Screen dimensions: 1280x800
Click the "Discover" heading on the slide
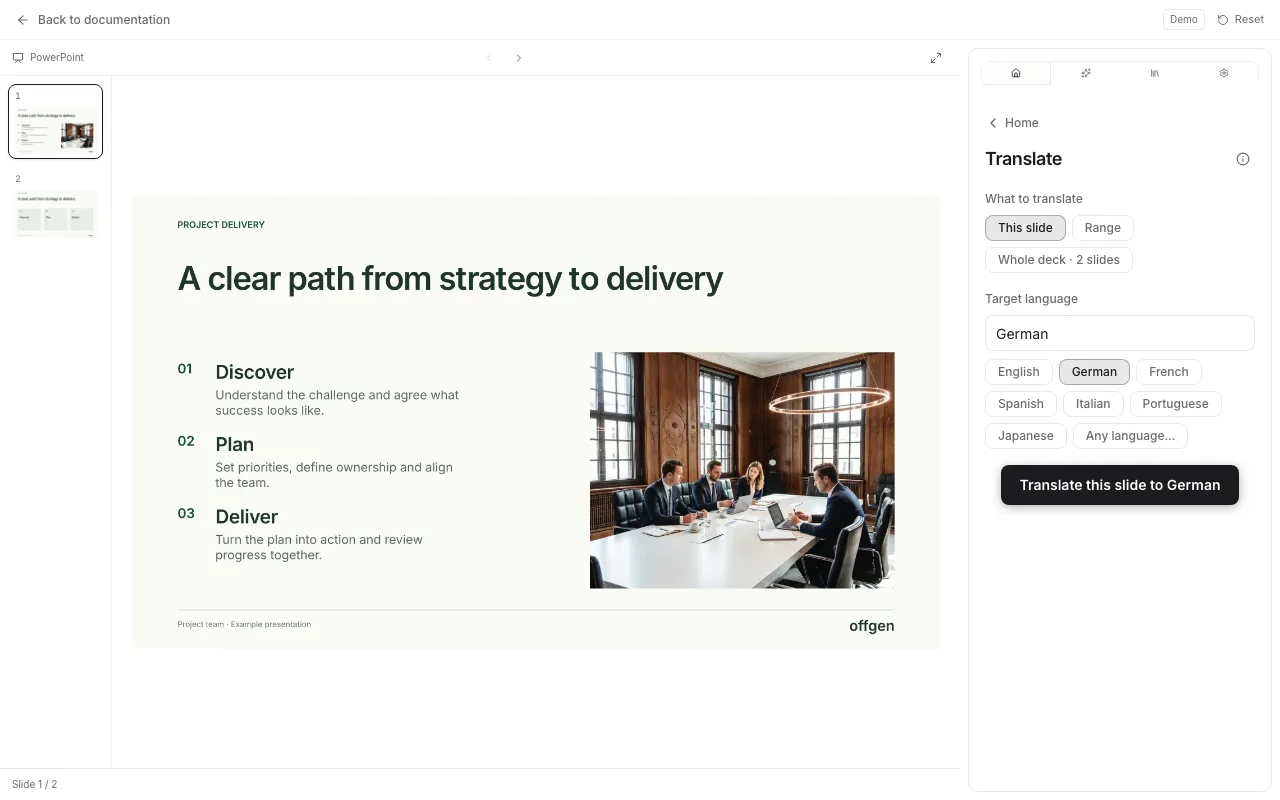coord(255,372)
